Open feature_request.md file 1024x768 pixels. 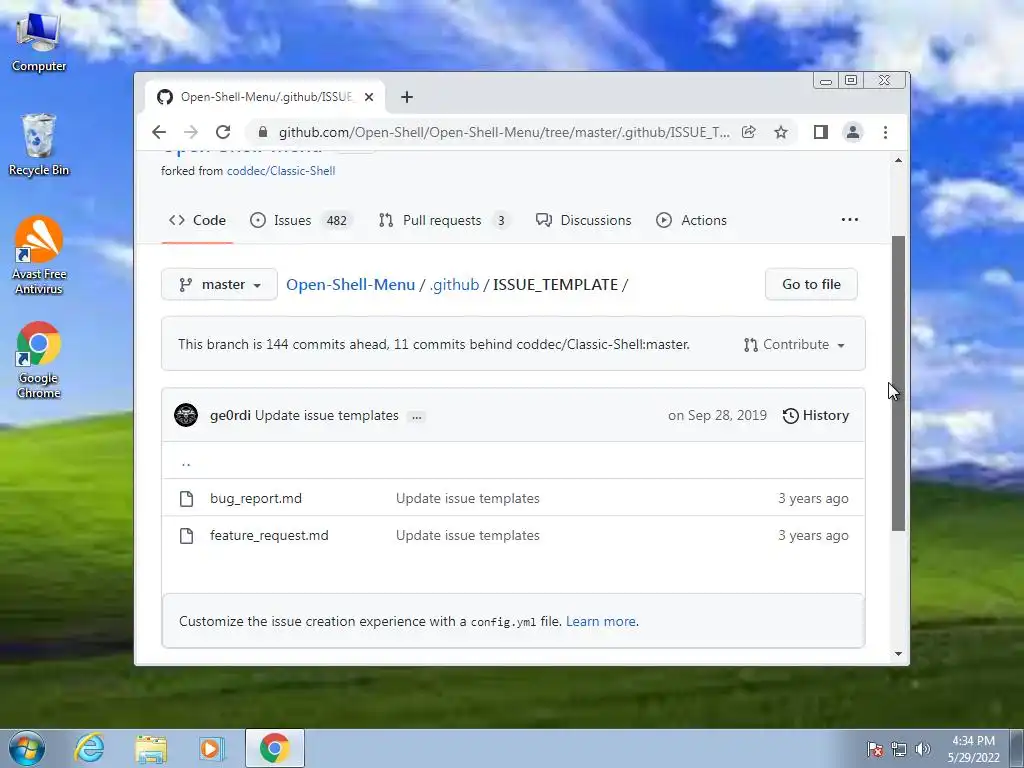(x=269, y=536)
